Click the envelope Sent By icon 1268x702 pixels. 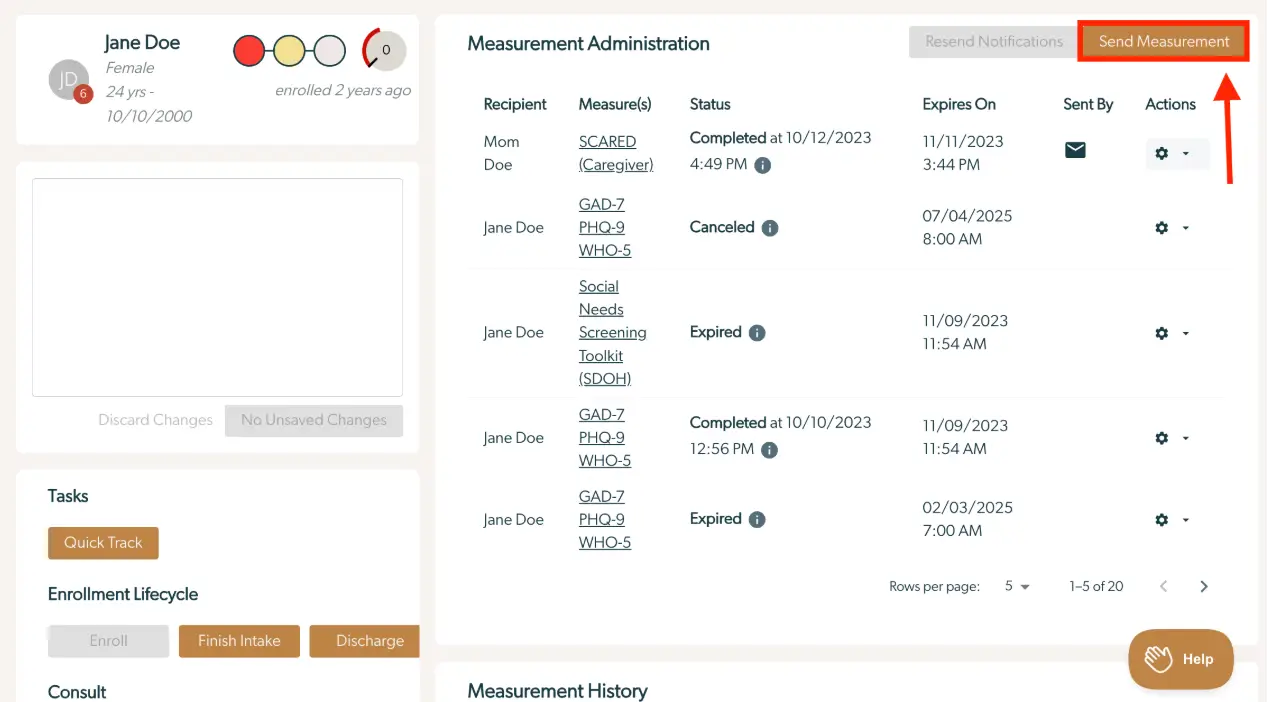click(x=1074, y=149)
